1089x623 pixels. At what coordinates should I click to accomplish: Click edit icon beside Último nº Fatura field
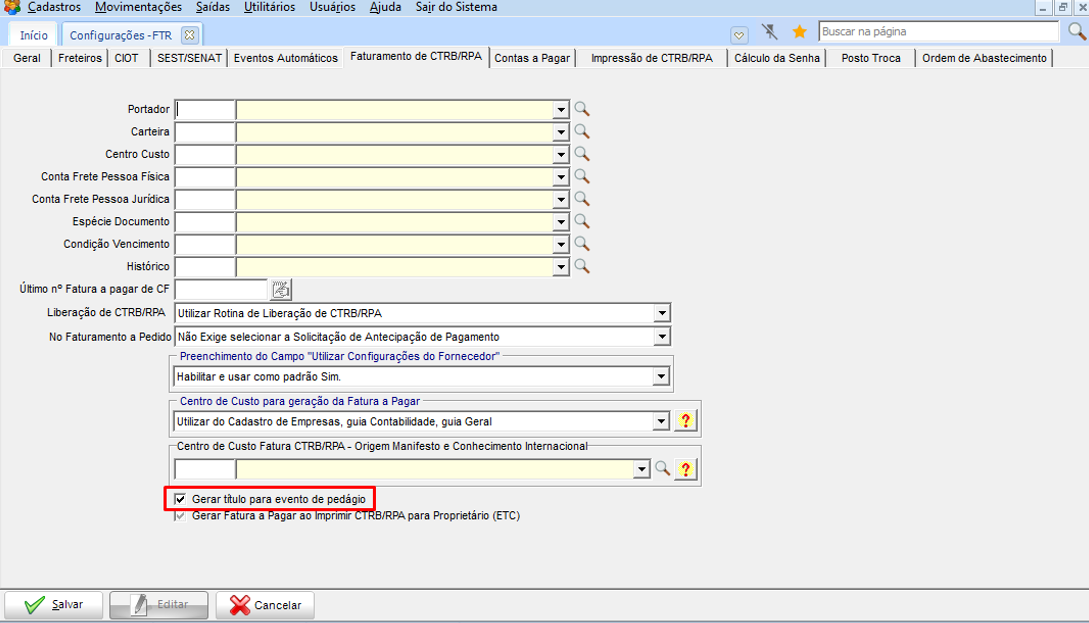tap(281, 289)
